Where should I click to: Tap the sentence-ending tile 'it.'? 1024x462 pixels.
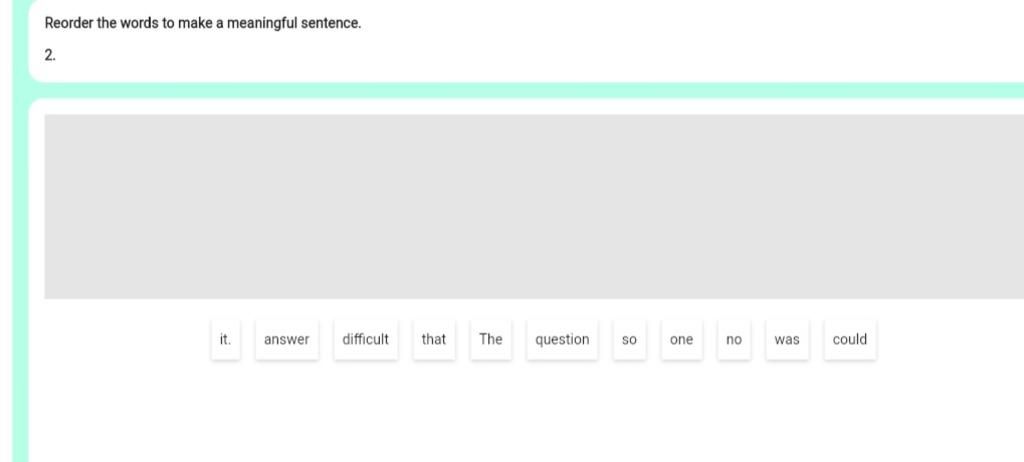point(225,339)
